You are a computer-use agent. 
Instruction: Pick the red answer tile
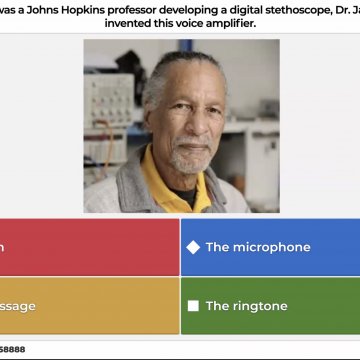(x=90, y=247)
